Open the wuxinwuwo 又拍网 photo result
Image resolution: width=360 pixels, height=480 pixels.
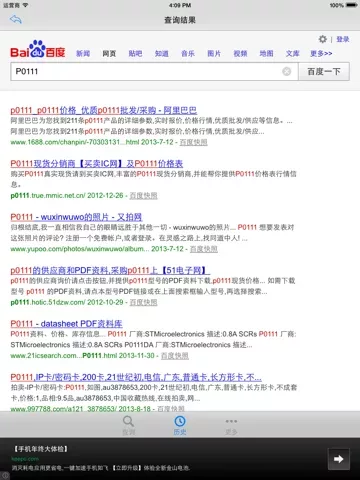coord(76,217)
